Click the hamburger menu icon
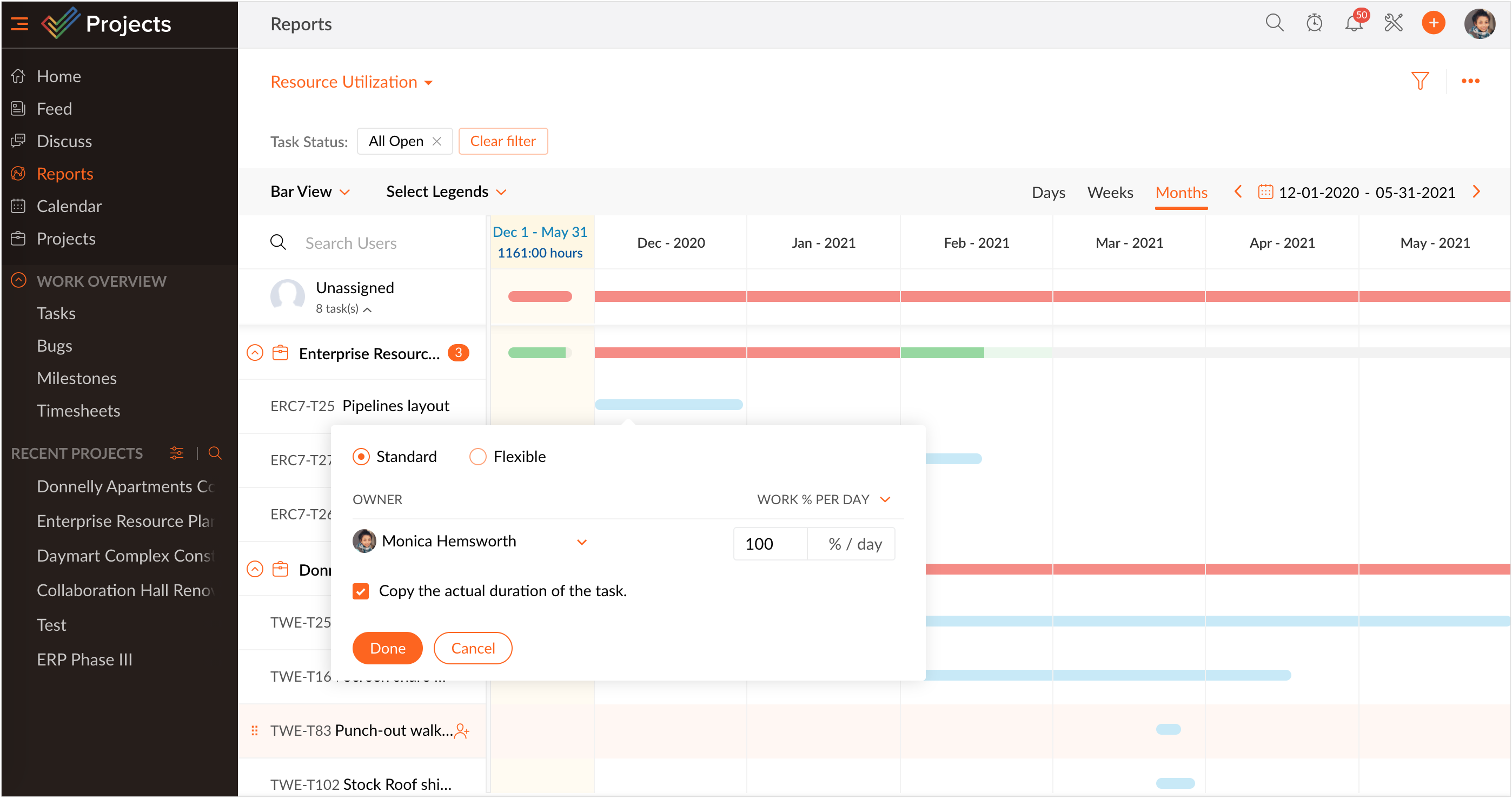 click(x=19, y=23)
